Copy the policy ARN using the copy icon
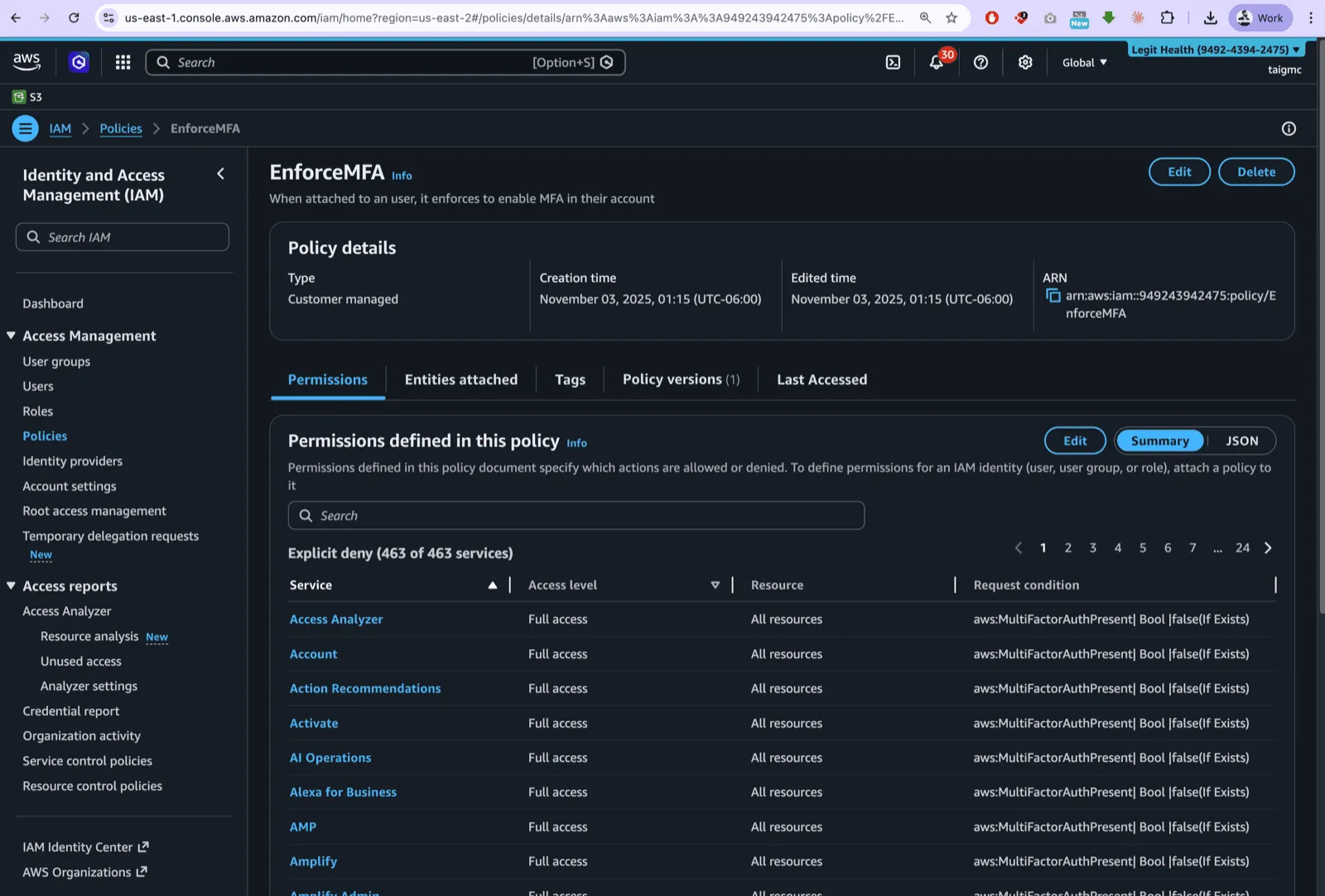The image size is (1325, 896). point(1053,296)
